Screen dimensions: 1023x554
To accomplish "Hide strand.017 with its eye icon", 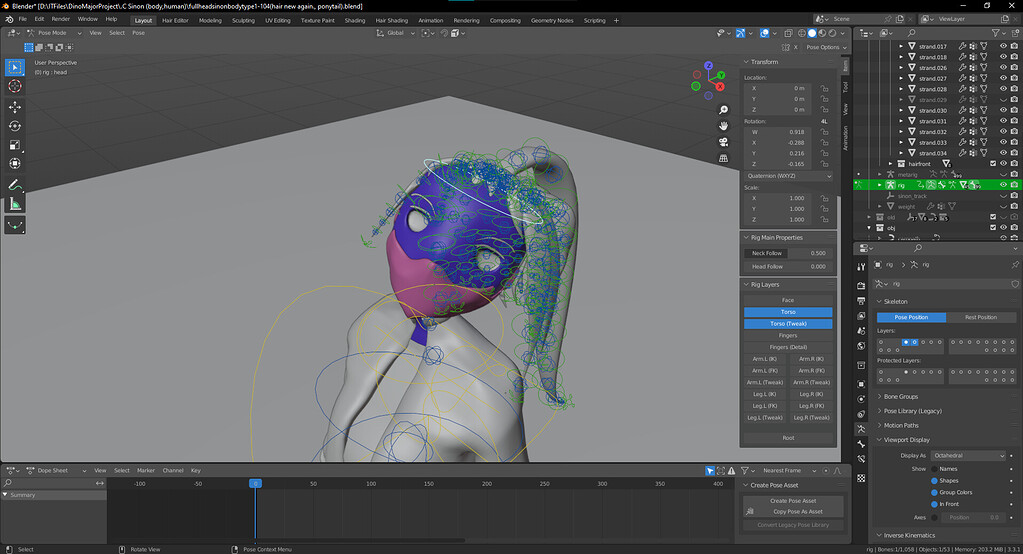I will click(x=1003, y=46).
